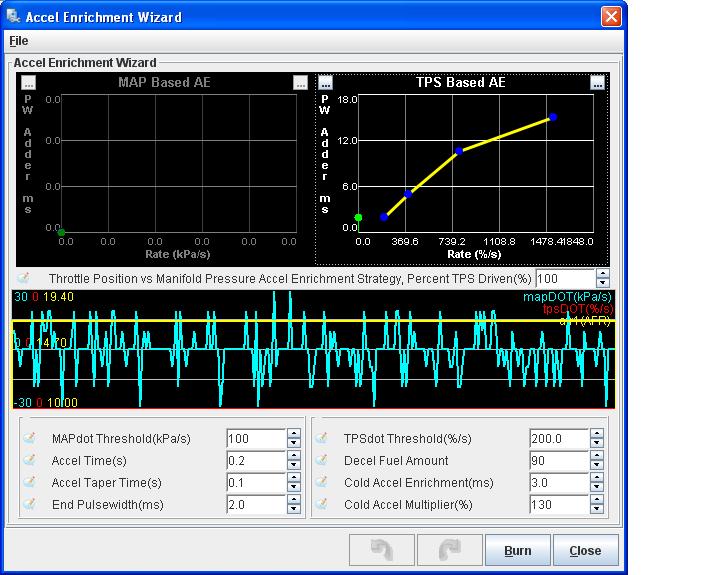The image size is (702, 575).
Task: Increase the Percent TPS Driven value
Action: coord(601,273)
